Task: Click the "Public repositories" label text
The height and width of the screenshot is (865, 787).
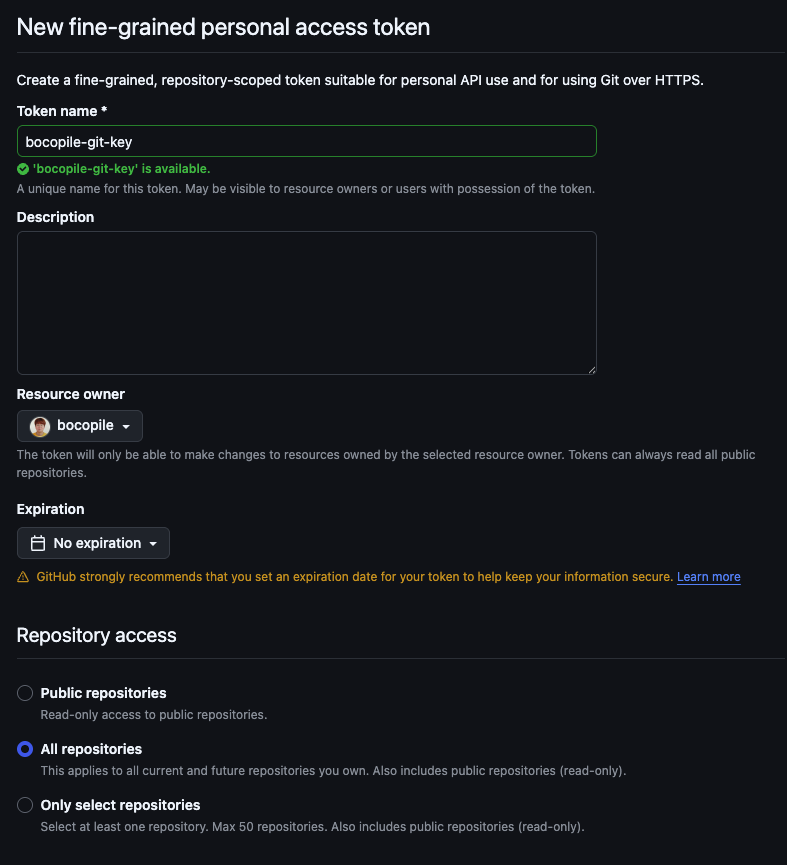Action: [103, 693]
